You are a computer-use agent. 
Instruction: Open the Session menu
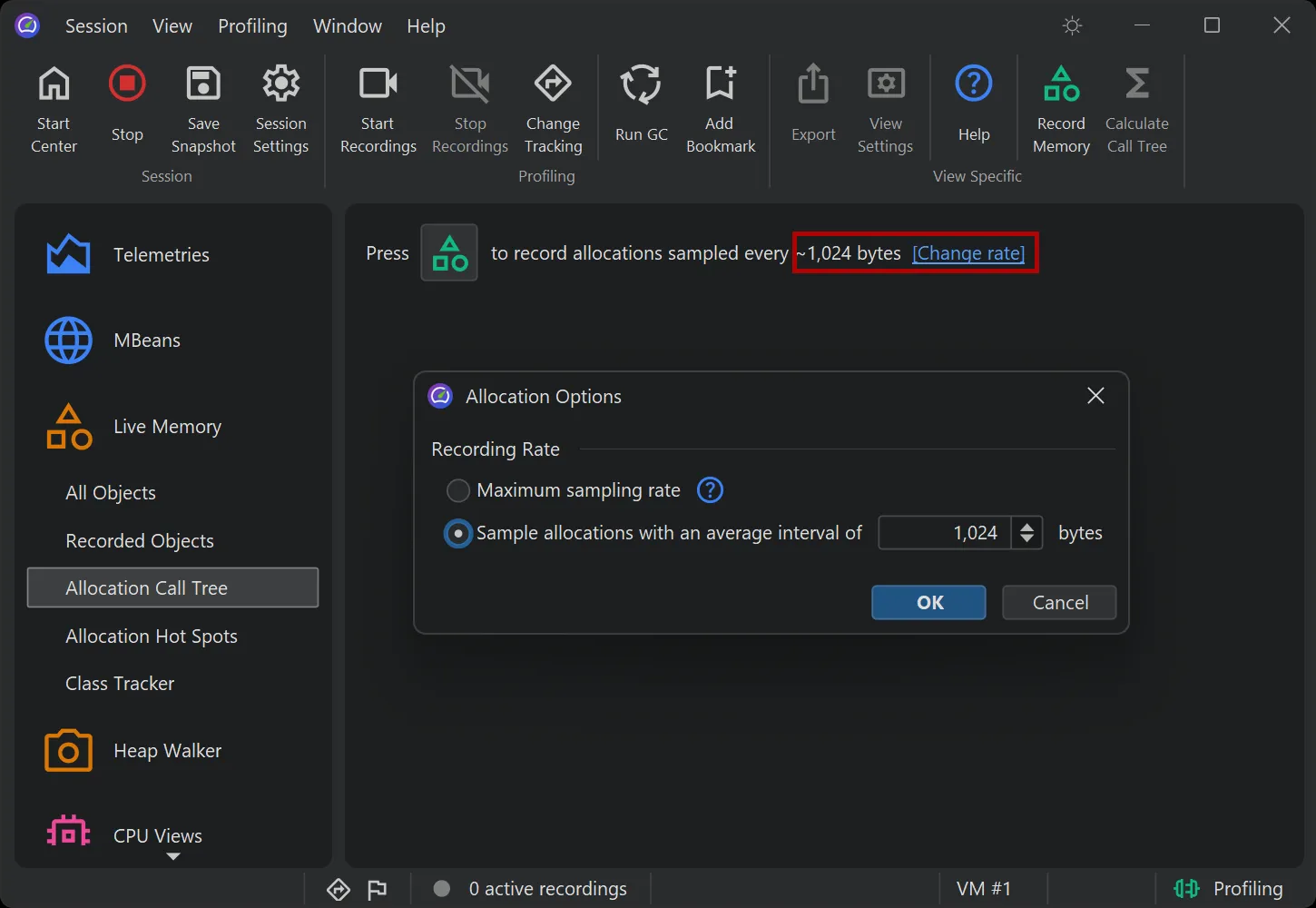point(96,25)
